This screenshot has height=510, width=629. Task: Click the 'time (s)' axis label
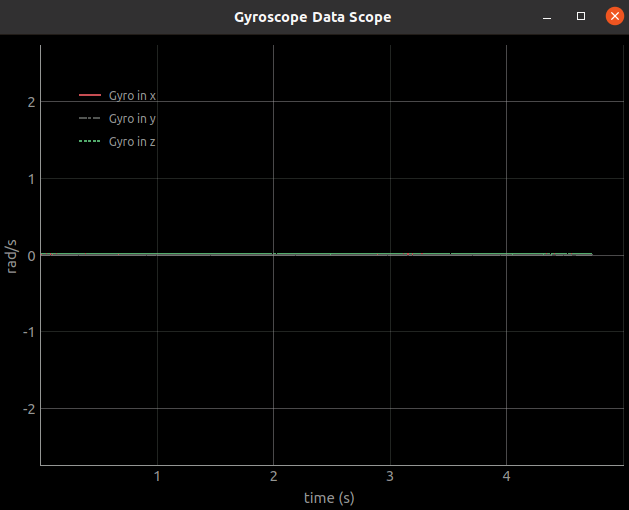point(329,498)
